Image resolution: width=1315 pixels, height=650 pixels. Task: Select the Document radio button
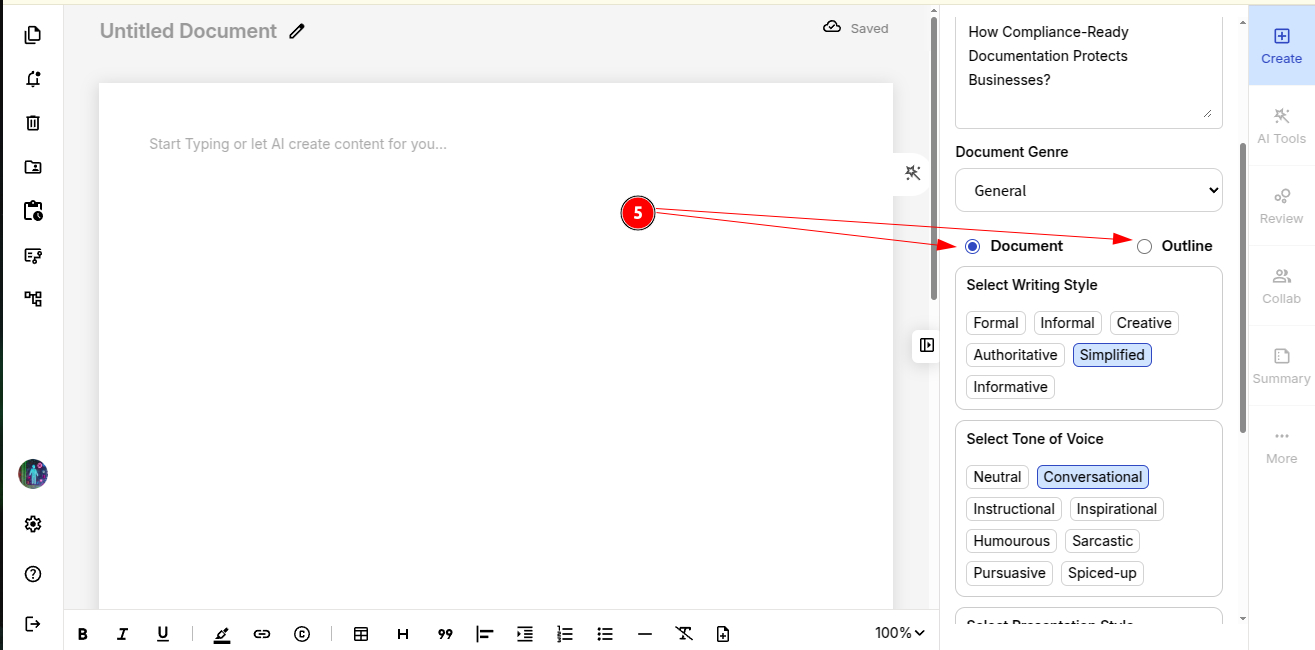[973, 246]
